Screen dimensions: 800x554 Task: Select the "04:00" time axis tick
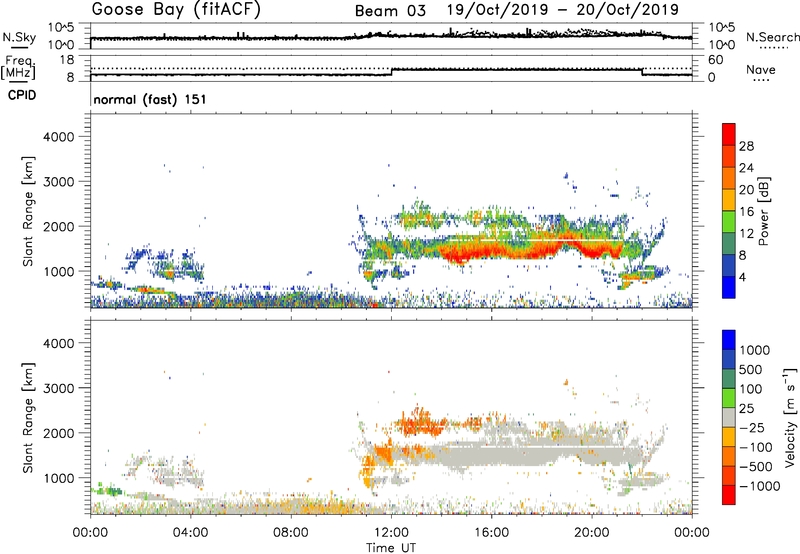190,533
